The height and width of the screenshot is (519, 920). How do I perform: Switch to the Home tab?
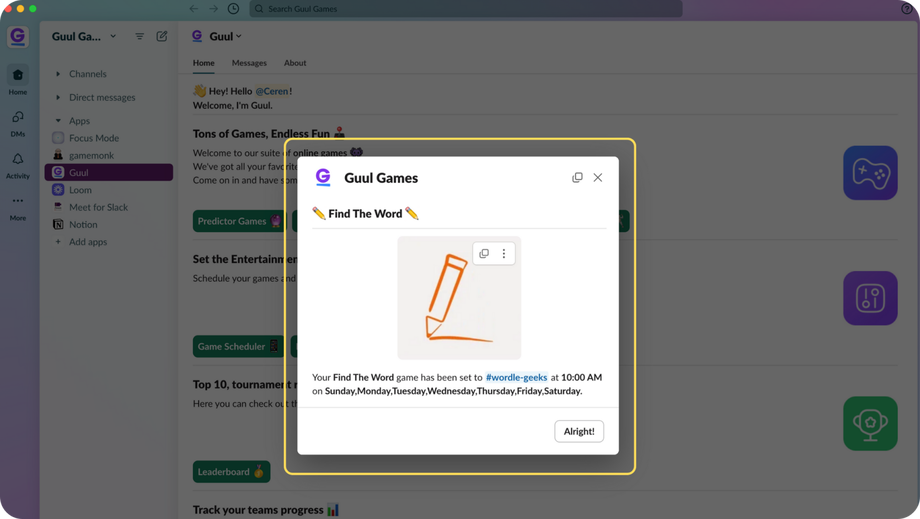[204, 63]
